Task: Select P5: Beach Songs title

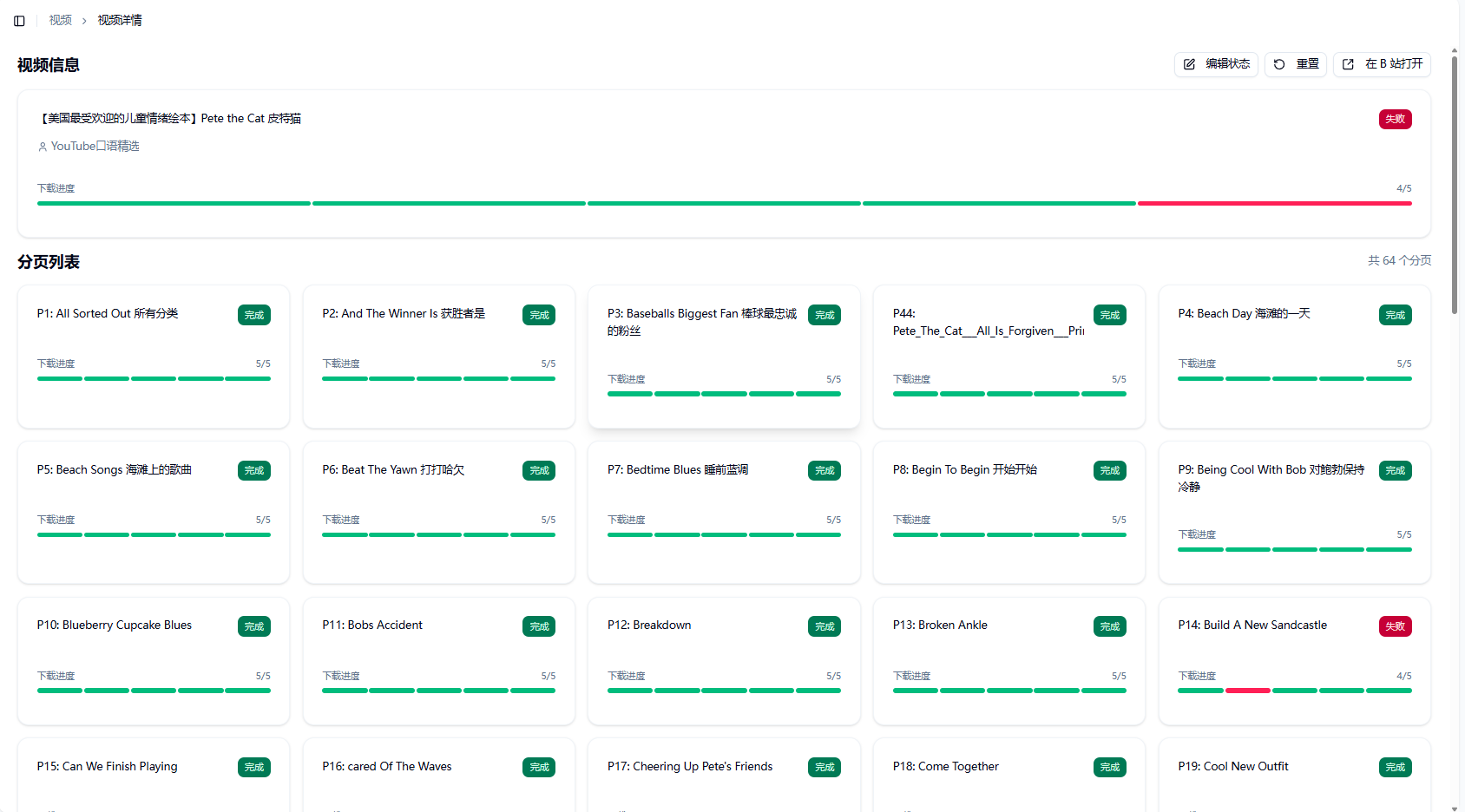Action: (x=115, y=470)
